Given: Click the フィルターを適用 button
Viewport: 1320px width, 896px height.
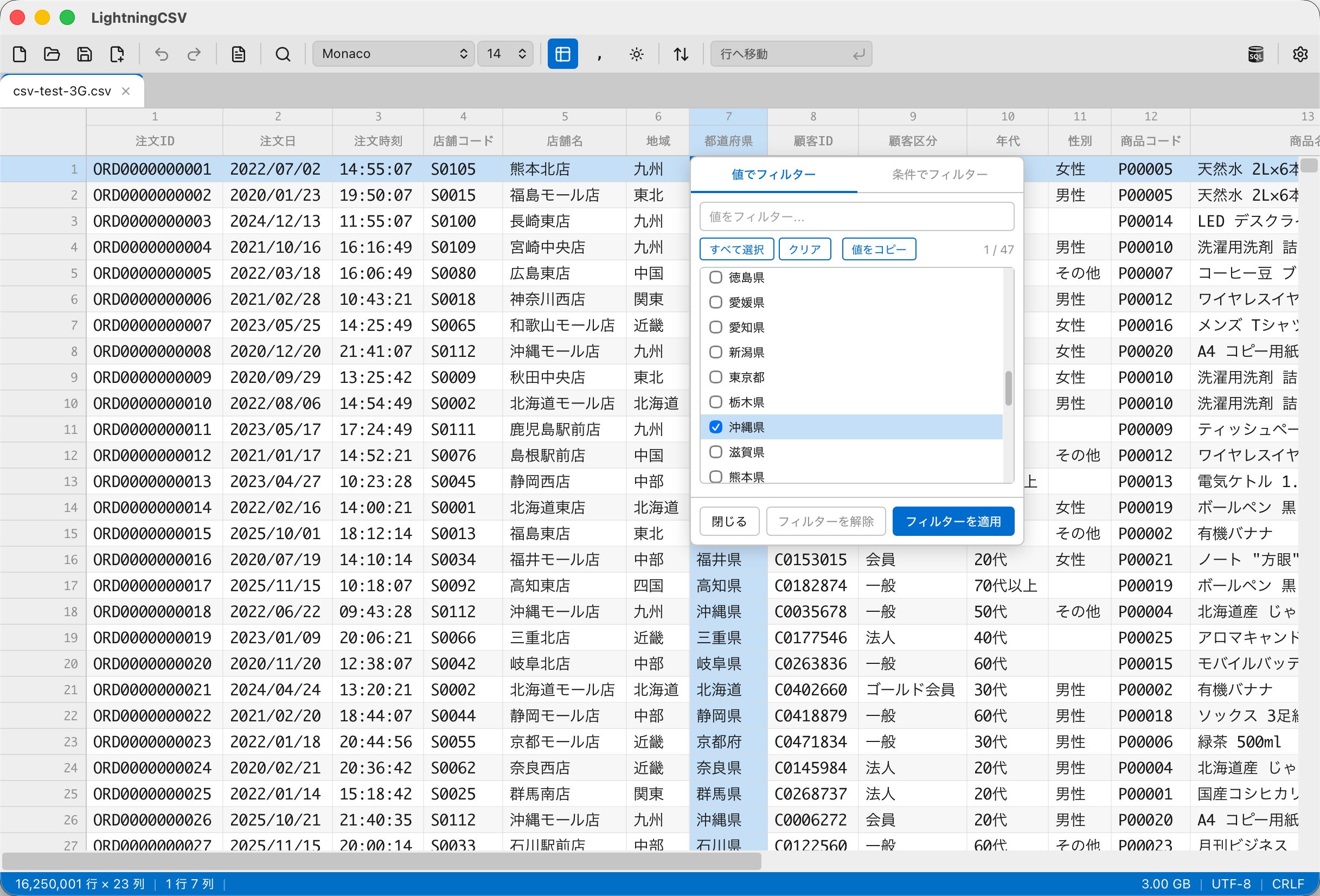Looking at the screenshot, I should point(953,521).
